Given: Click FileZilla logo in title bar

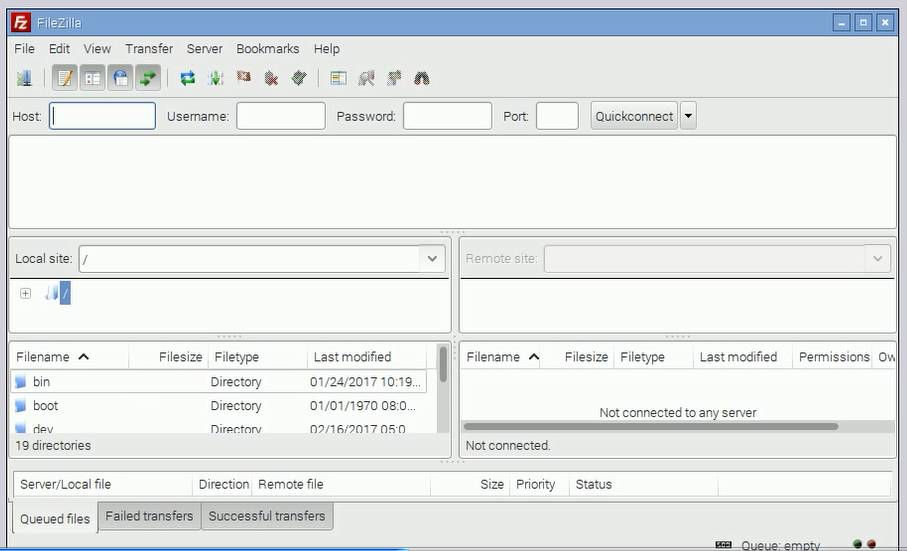Looking at the screenshot, I should tap(21, 23).
